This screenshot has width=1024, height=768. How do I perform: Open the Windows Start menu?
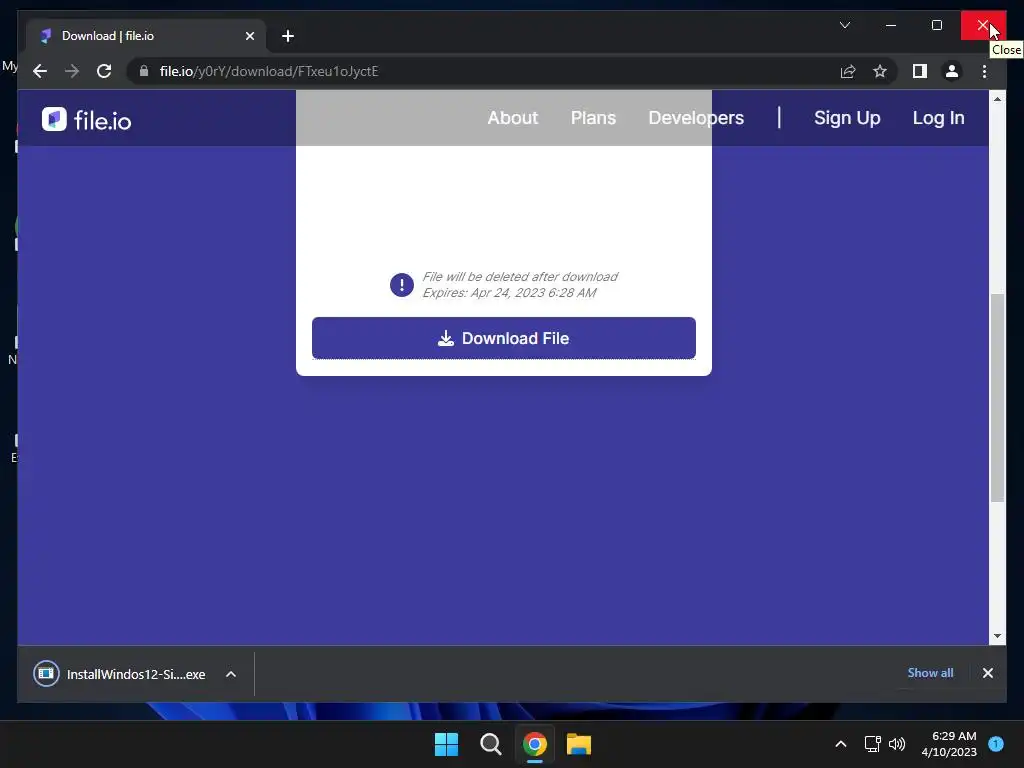point(447,744)
